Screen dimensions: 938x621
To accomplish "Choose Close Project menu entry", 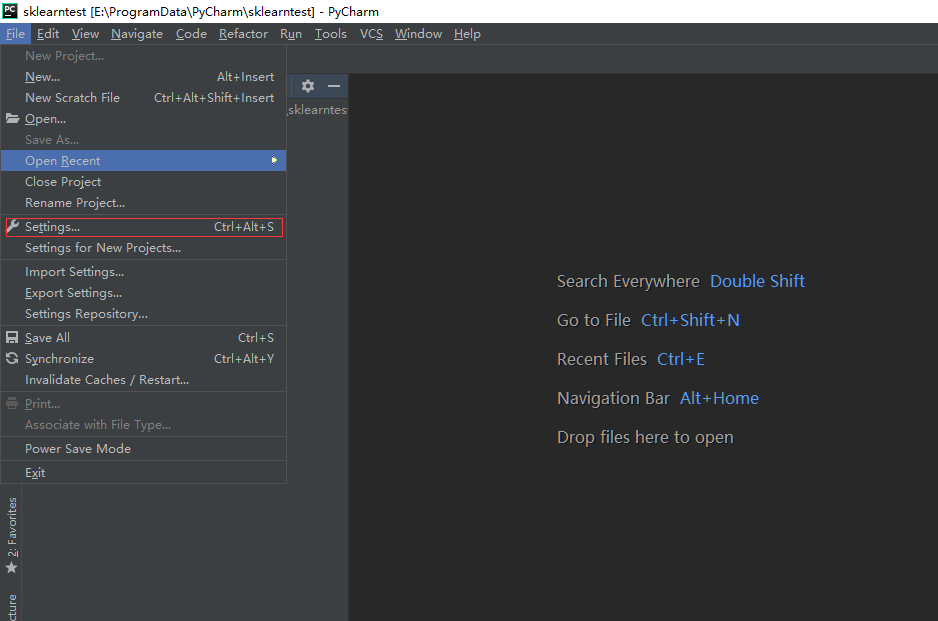I will [x=144, y=181].
